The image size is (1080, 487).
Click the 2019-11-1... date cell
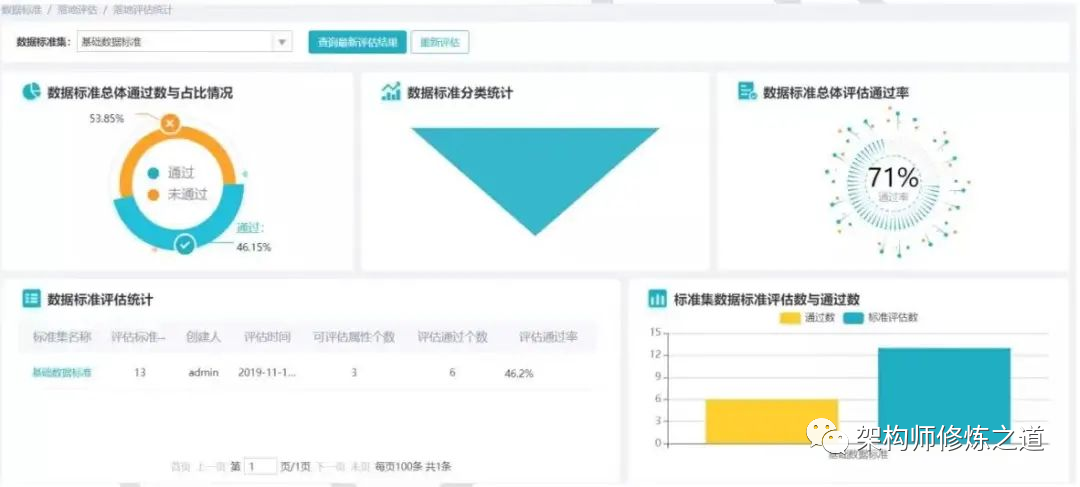(x=267, y=373)
